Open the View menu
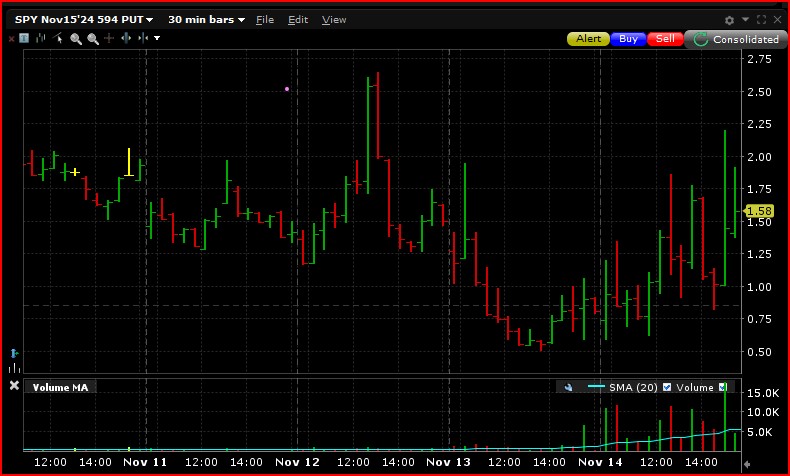Screen dimensions: 790x476 pos(334,20)
